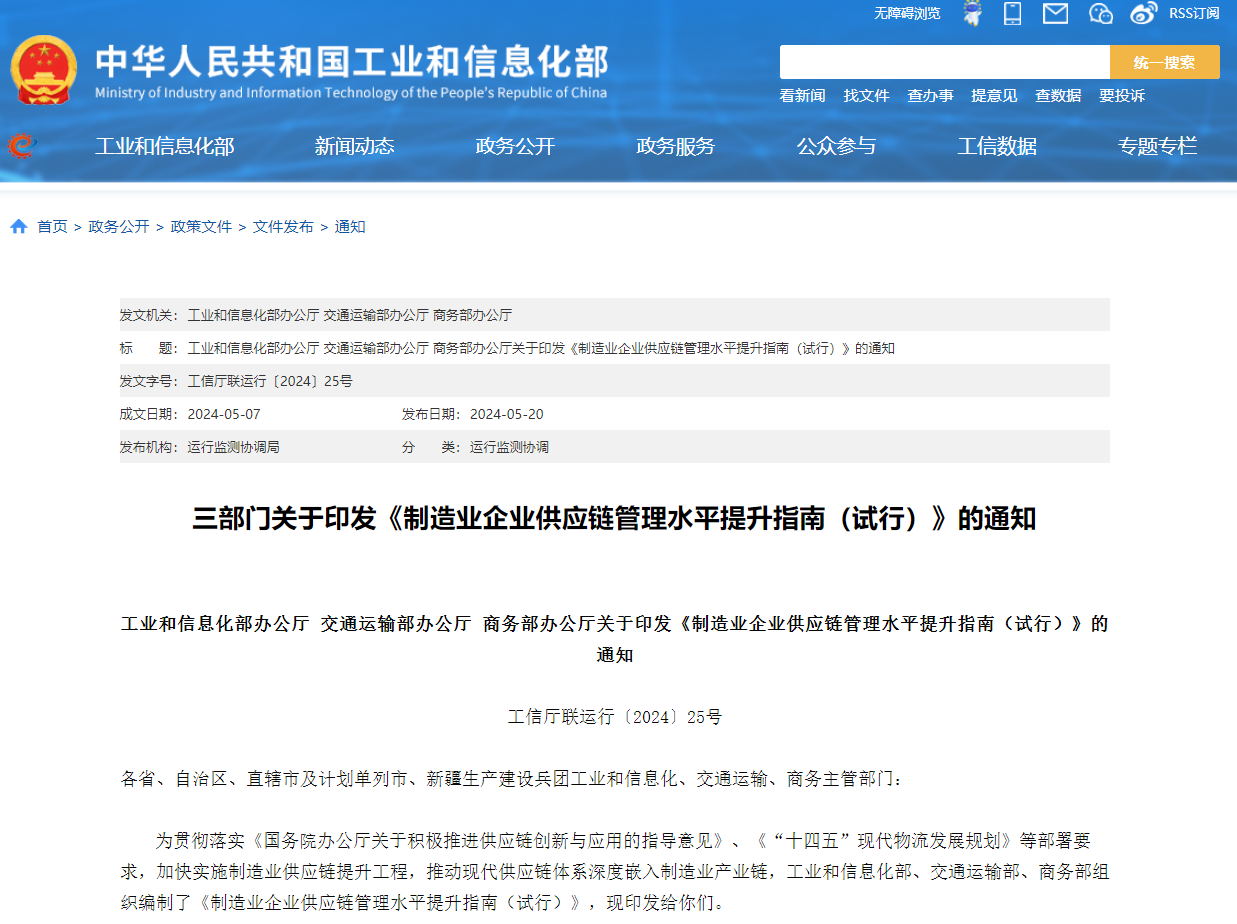Open the mobile phone version icon

tap(1012, 13)
